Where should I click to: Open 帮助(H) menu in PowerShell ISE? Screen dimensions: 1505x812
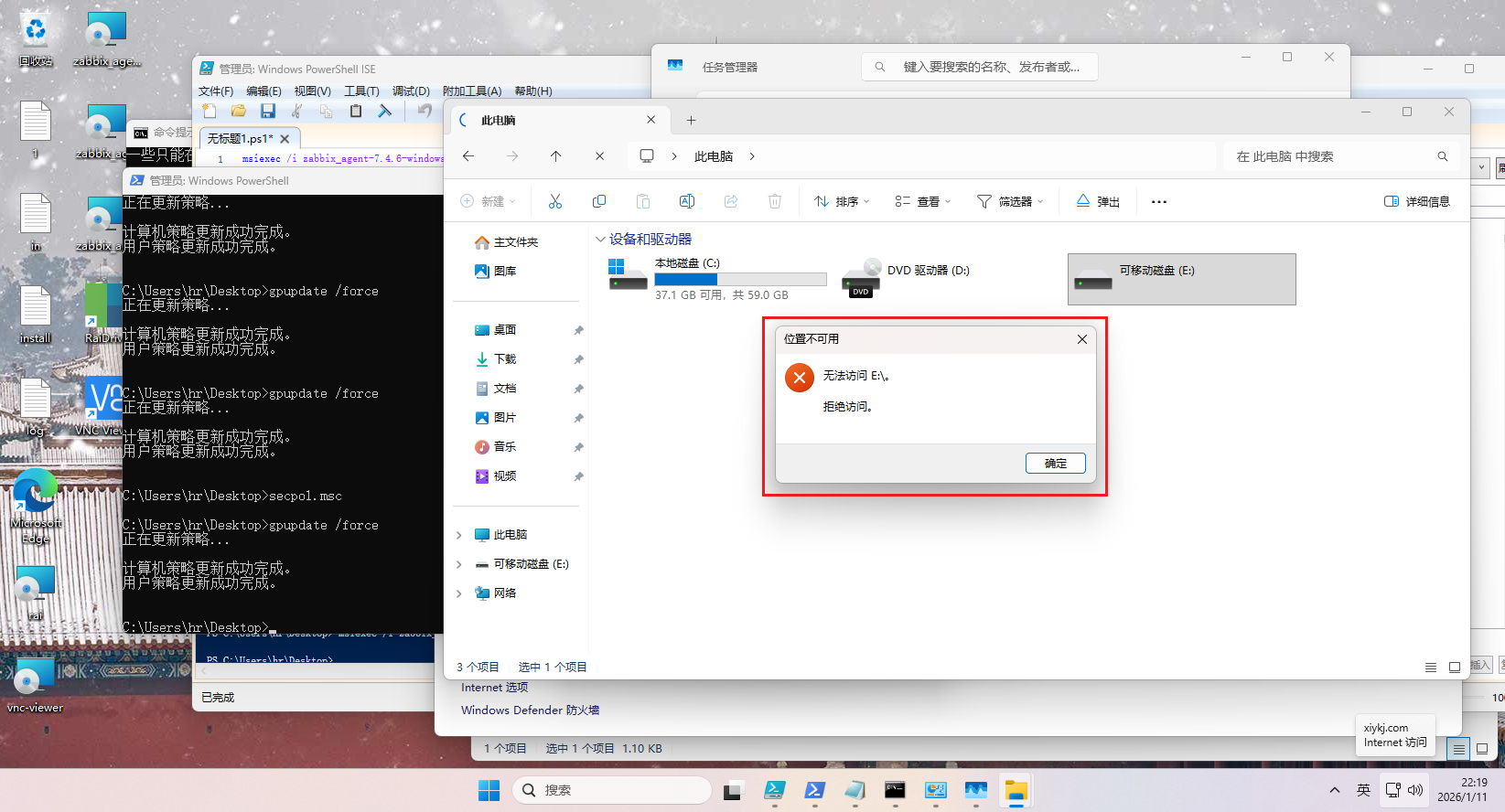[x=533, y=91]
